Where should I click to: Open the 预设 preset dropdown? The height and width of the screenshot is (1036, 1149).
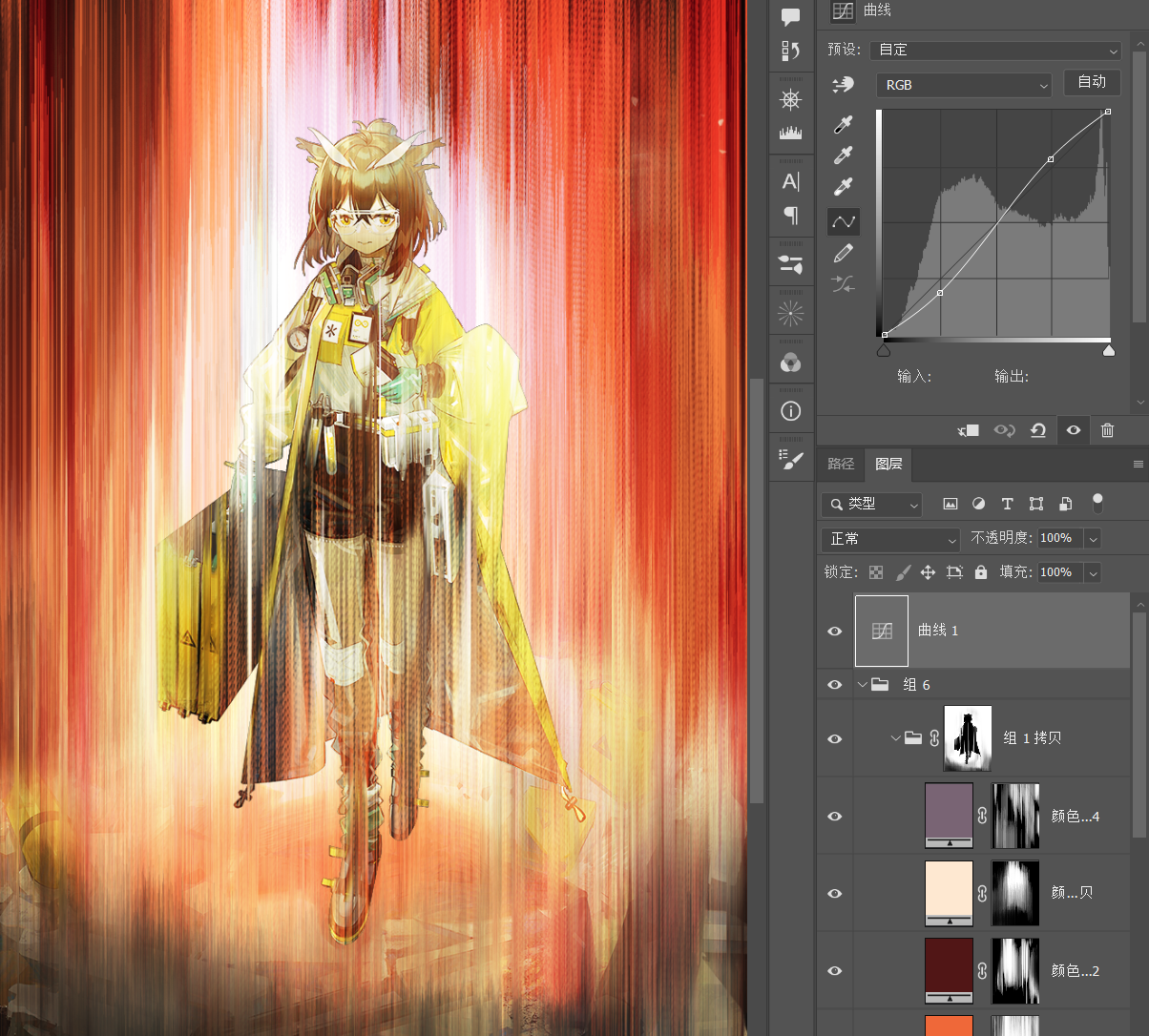click(995, 51)
